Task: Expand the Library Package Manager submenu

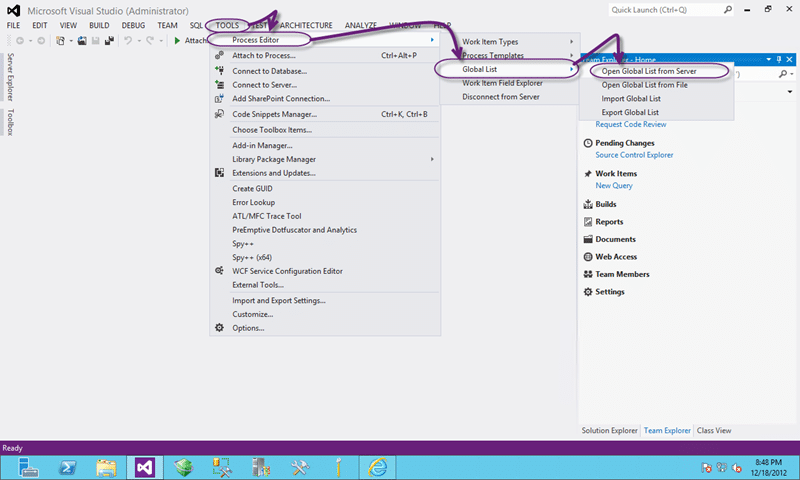Action: (324, 159)
